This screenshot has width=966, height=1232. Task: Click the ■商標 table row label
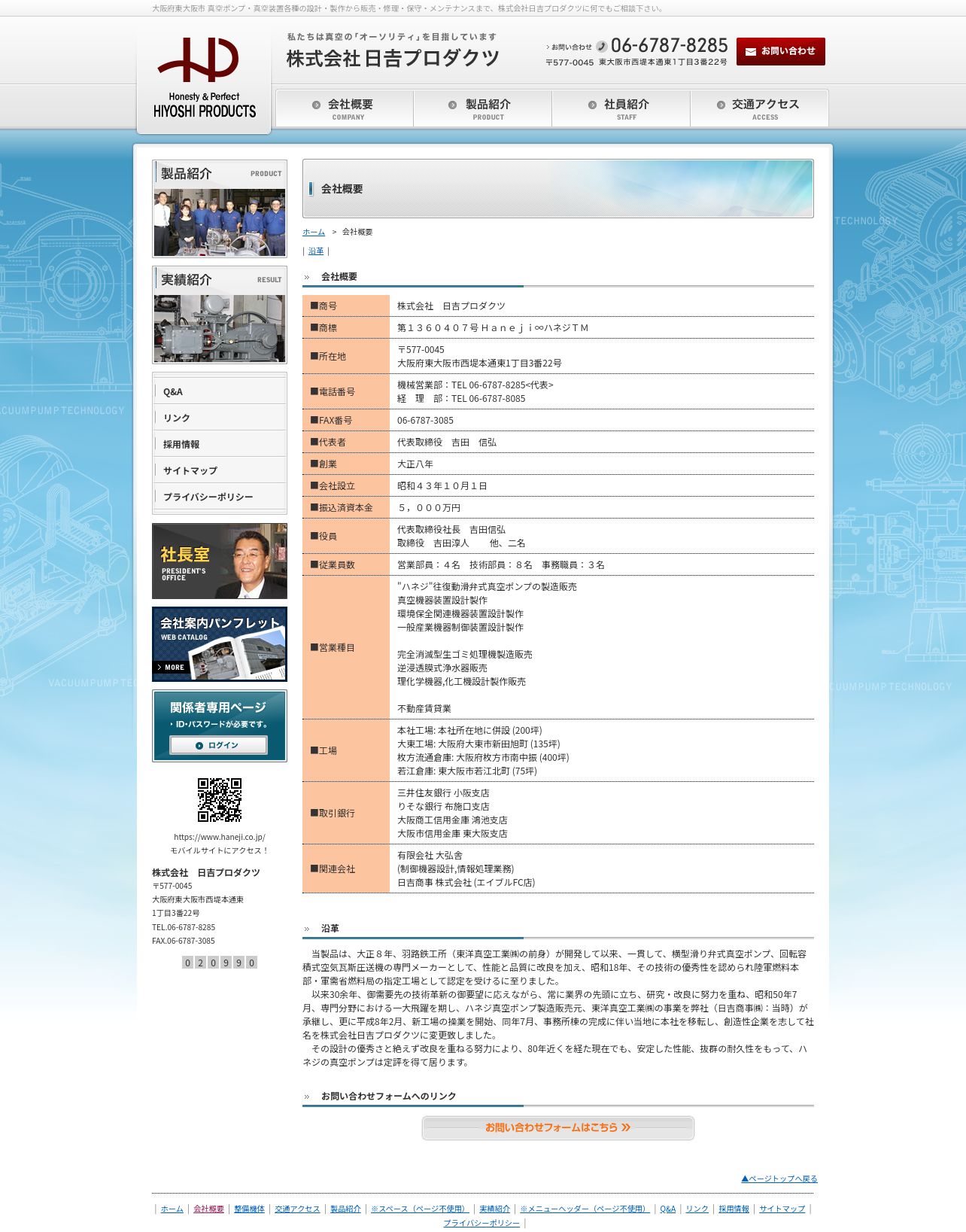(324, 328)
